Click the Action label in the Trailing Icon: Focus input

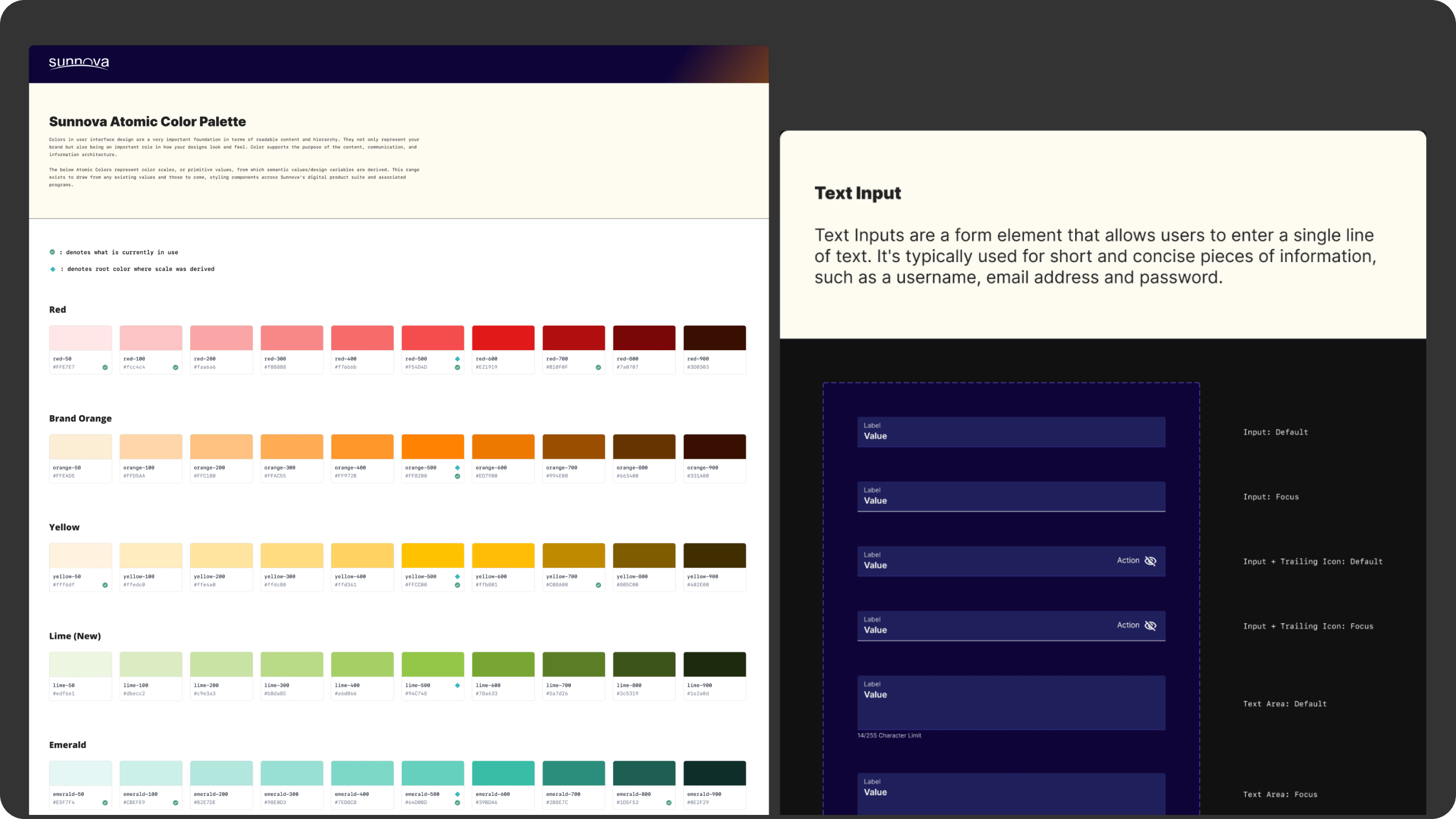[1128, 625]
